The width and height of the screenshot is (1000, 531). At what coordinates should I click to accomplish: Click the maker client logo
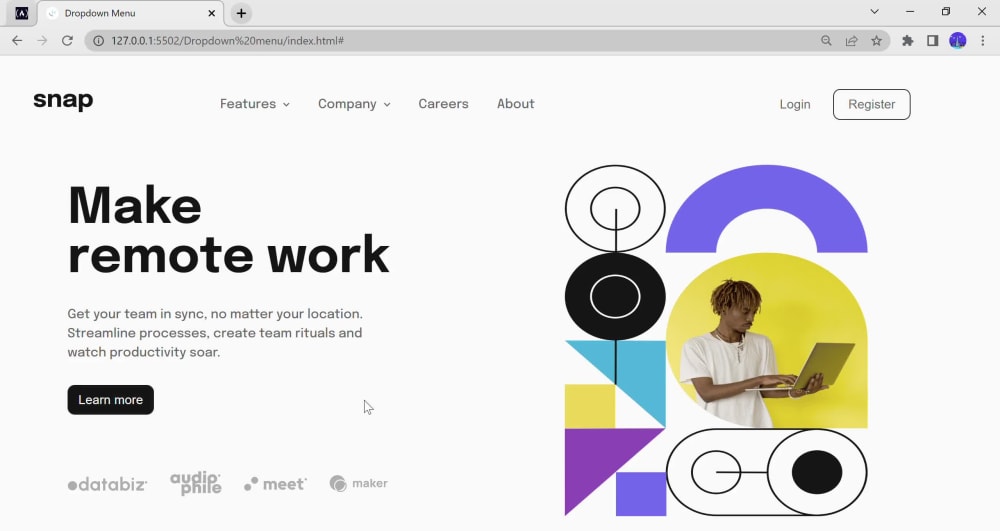tap(358, 483)
